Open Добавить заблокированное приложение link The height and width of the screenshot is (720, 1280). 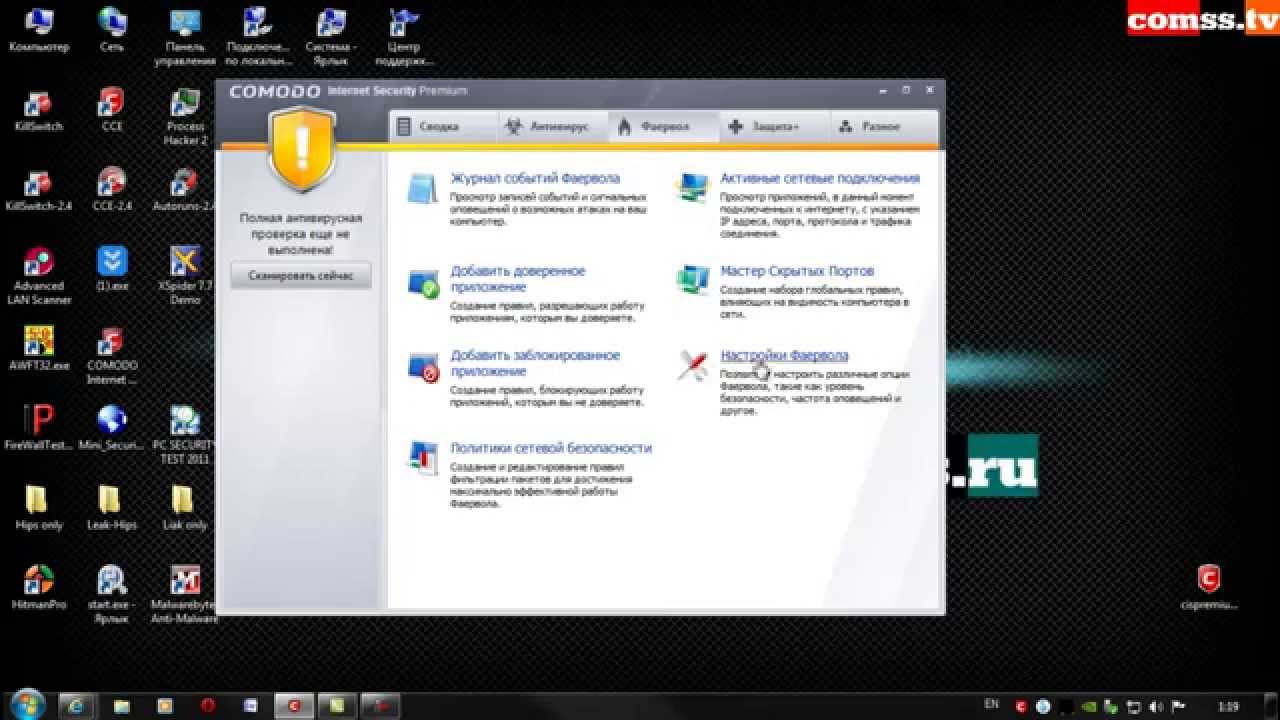point(535,363)
